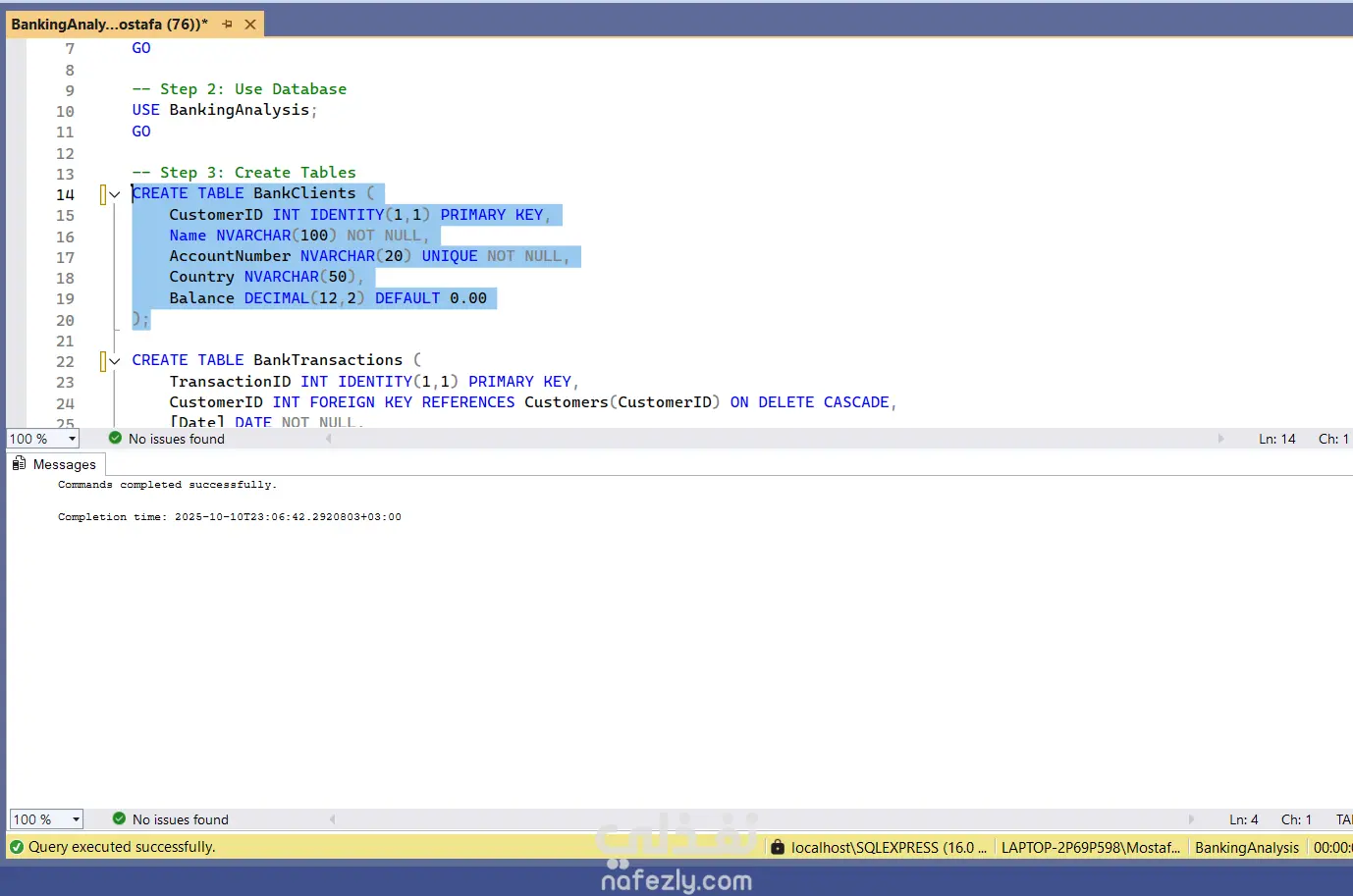Click BankingAnalysis database in status bar

click(1247, 848)
